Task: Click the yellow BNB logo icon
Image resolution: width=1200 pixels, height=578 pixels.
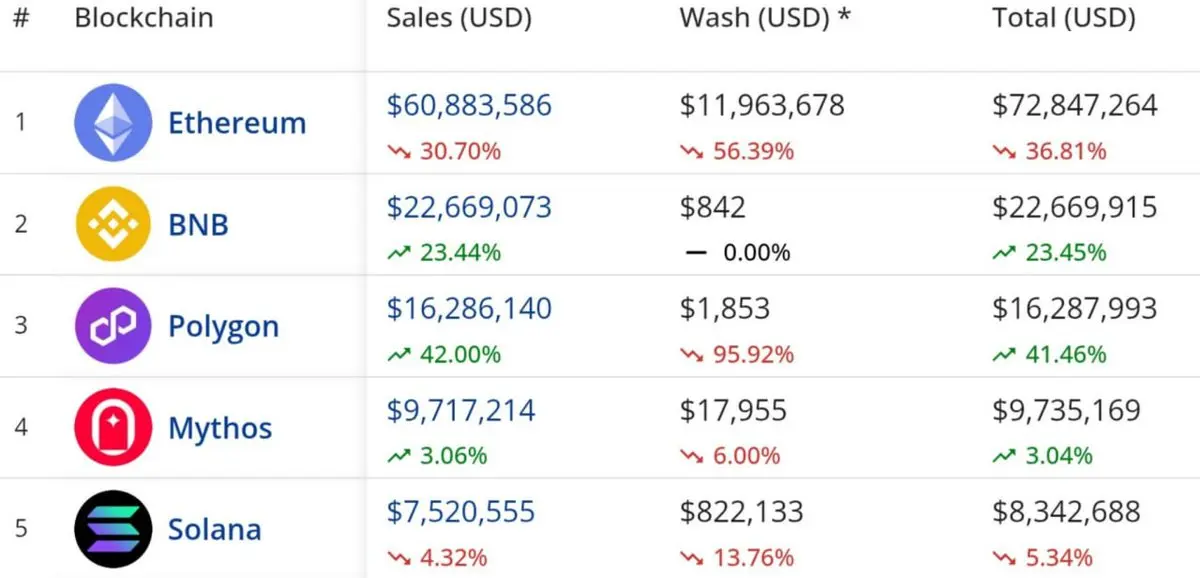Action: 113,224
